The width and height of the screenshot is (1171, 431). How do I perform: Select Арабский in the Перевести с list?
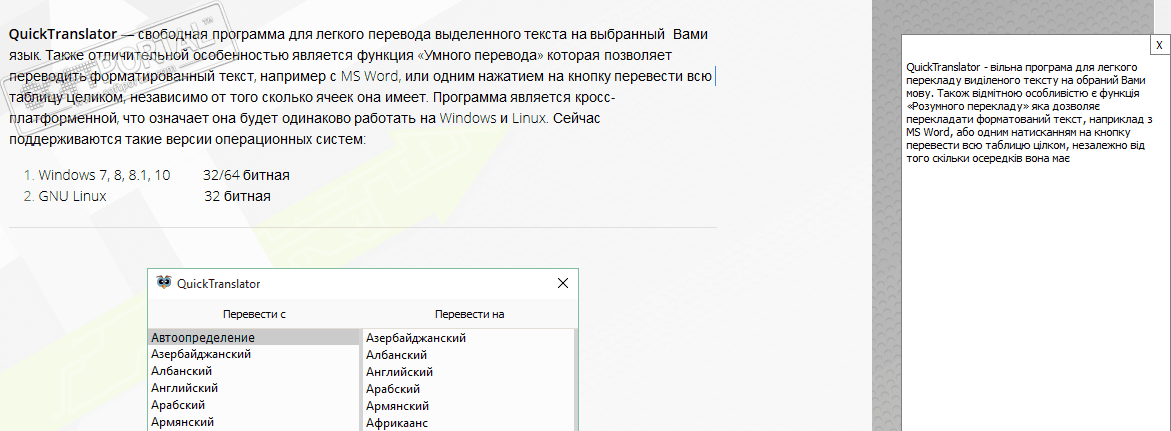tap(254, 406)
